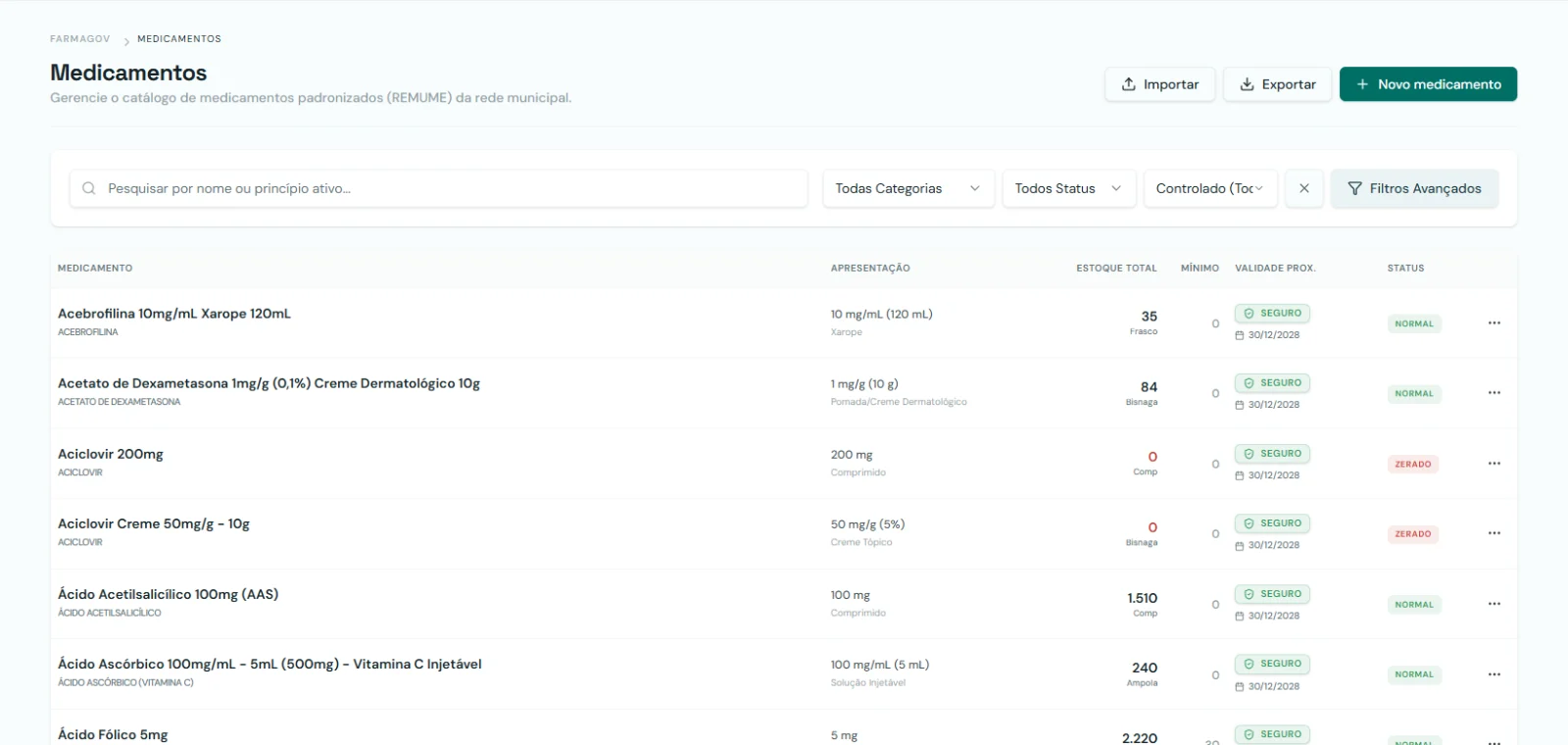Click the MÍNIMO column header
Screen dimensions: 1568x745
point(1200,268)
